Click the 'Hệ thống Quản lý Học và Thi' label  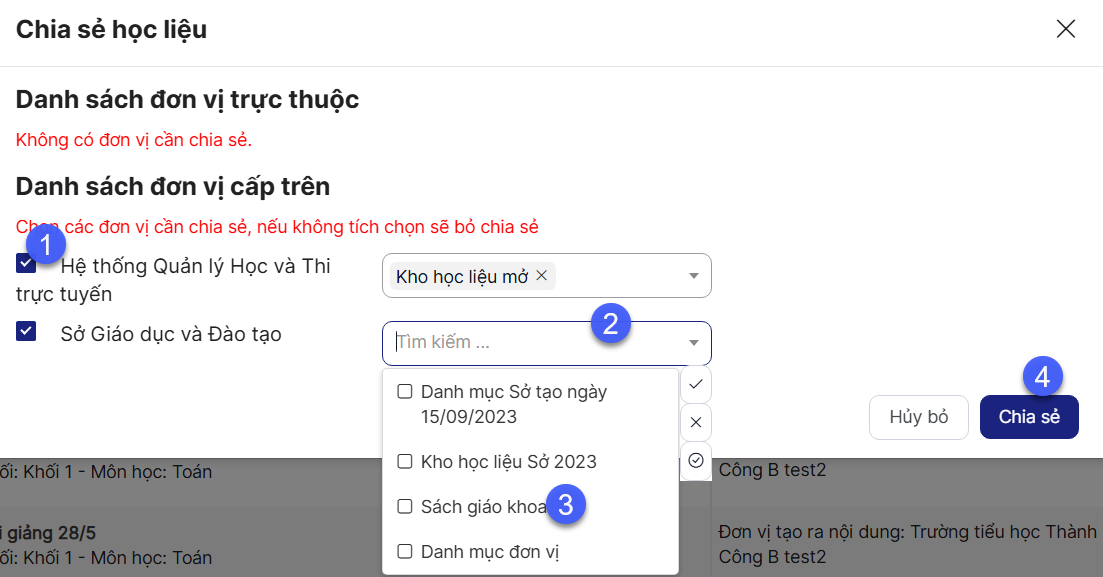point(195,266)
